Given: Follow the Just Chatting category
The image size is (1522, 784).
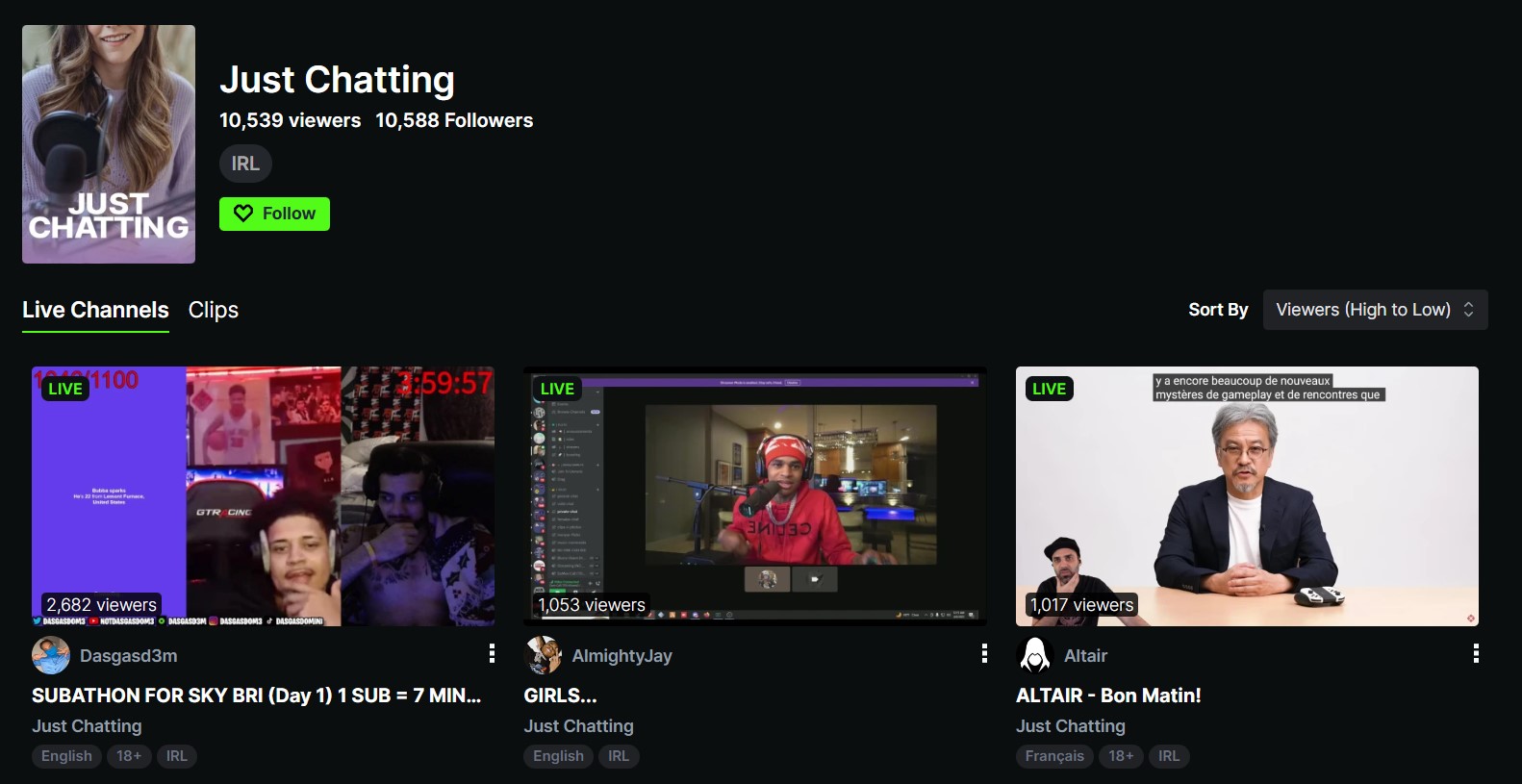Looking at the screenshot, I should (274, 214).
